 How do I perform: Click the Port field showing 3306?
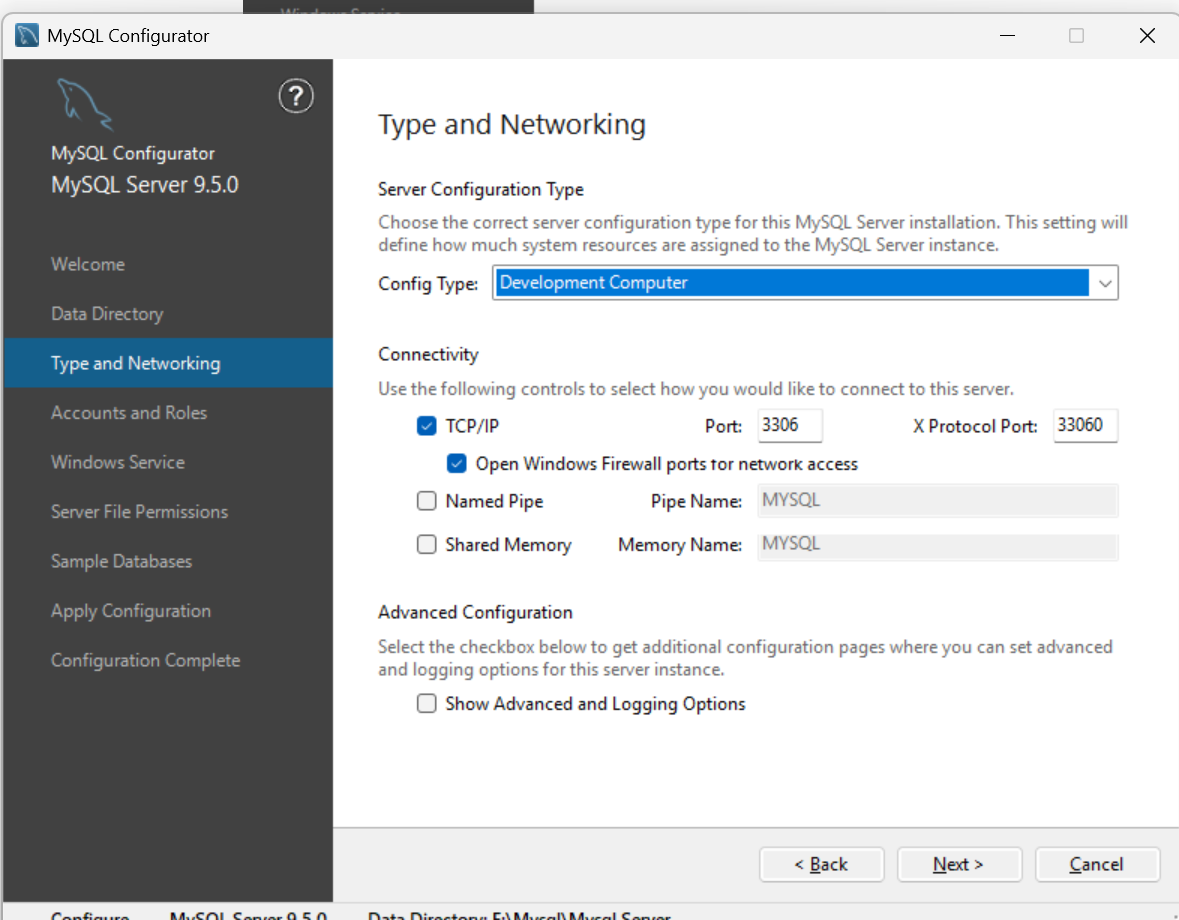point(789,426)
